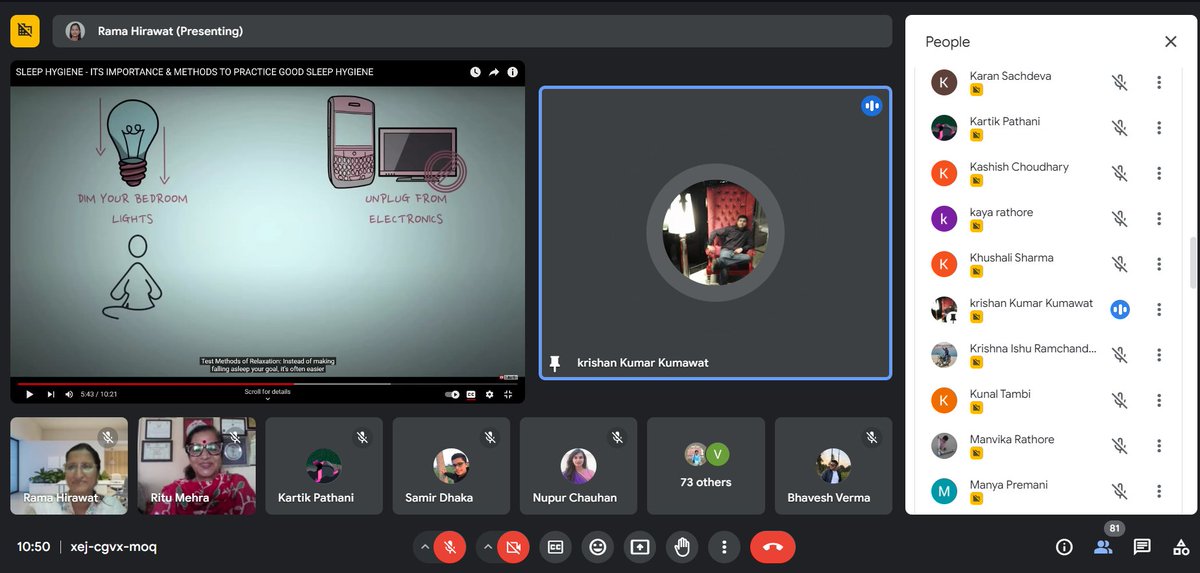
Task: Open more actions for krishan Kumar Kumawat
Action: (1159, 310)
